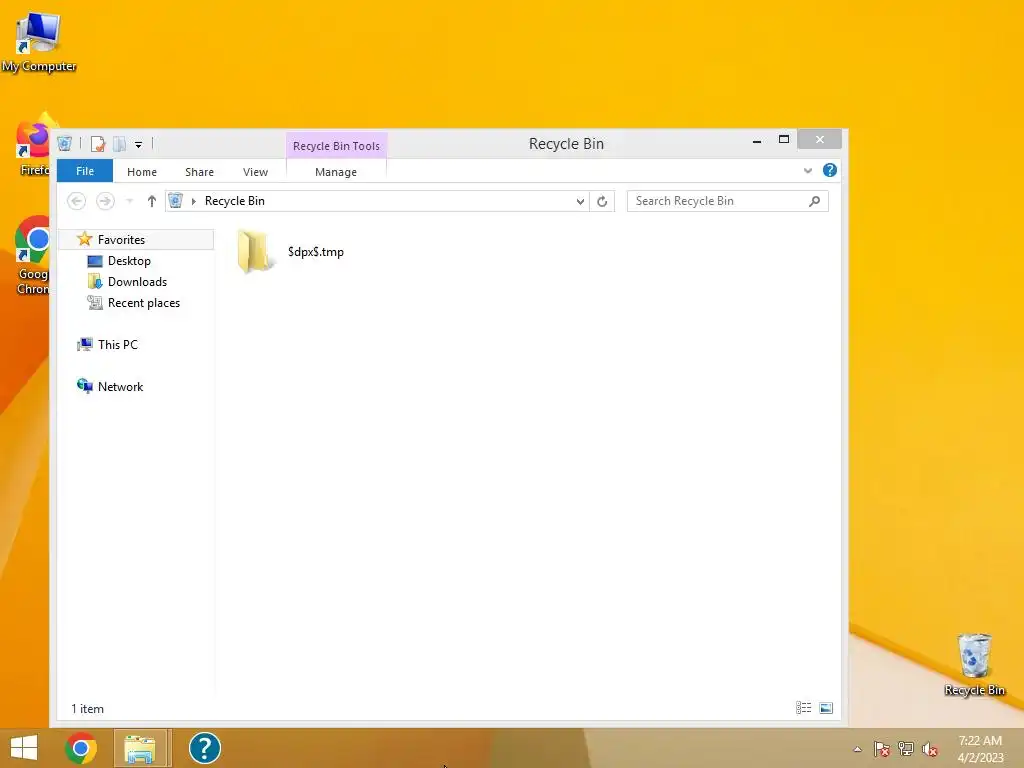Switch to the View ribbon tab
The image size is (1024, 768).
point(255,172)
